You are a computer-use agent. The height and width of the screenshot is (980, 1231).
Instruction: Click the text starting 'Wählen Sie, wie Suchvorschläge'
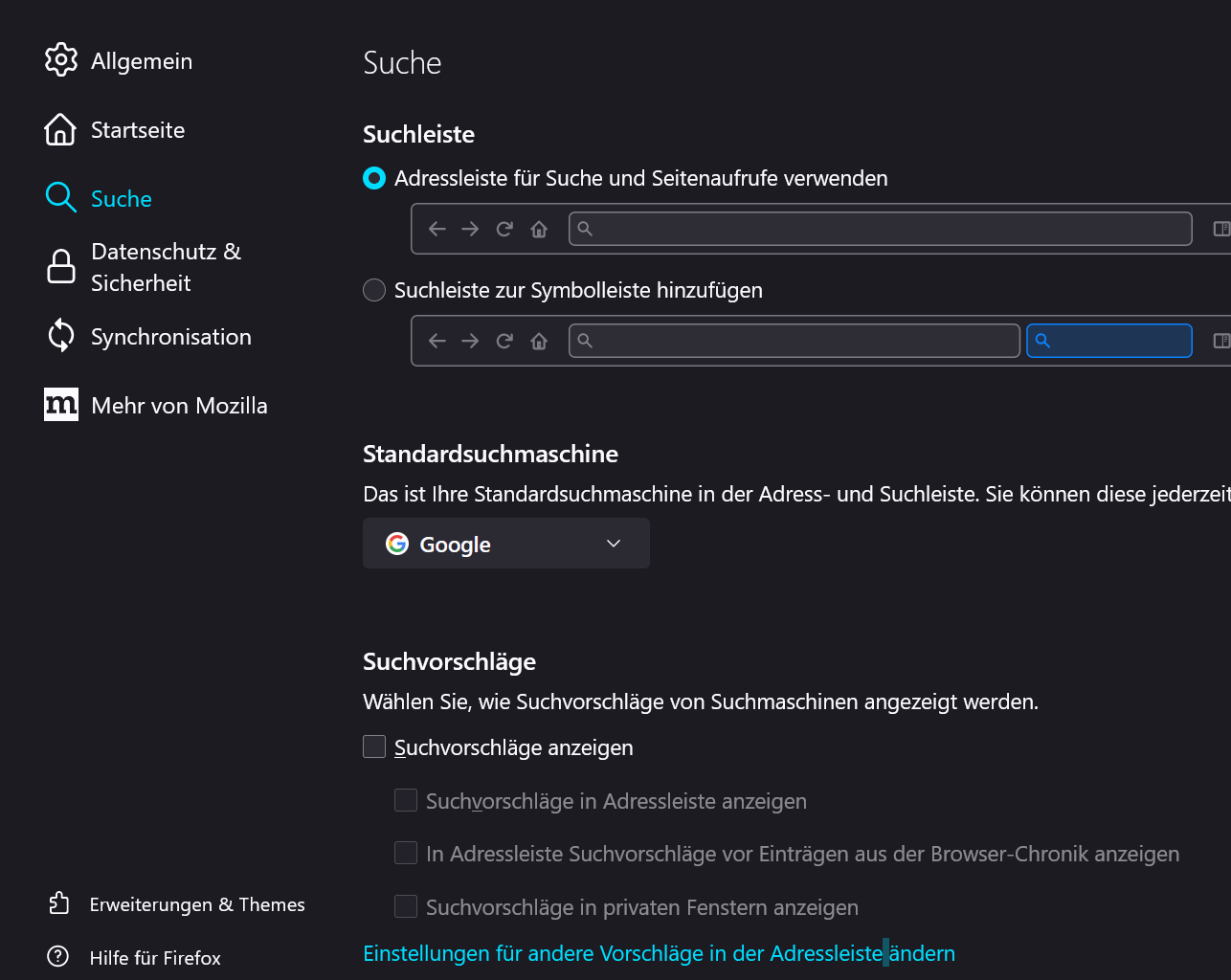pos(701,702)
